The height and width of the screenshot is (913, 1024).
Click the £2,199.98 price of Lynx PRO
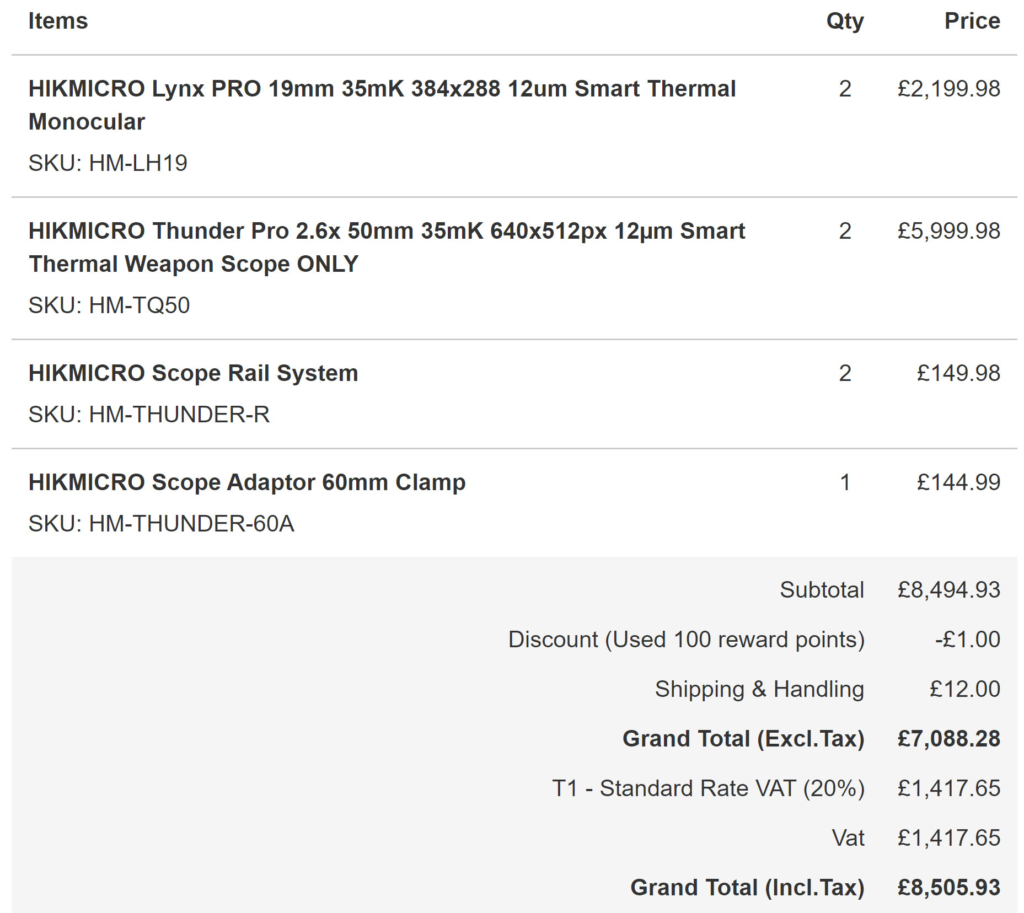coord(948,89)
